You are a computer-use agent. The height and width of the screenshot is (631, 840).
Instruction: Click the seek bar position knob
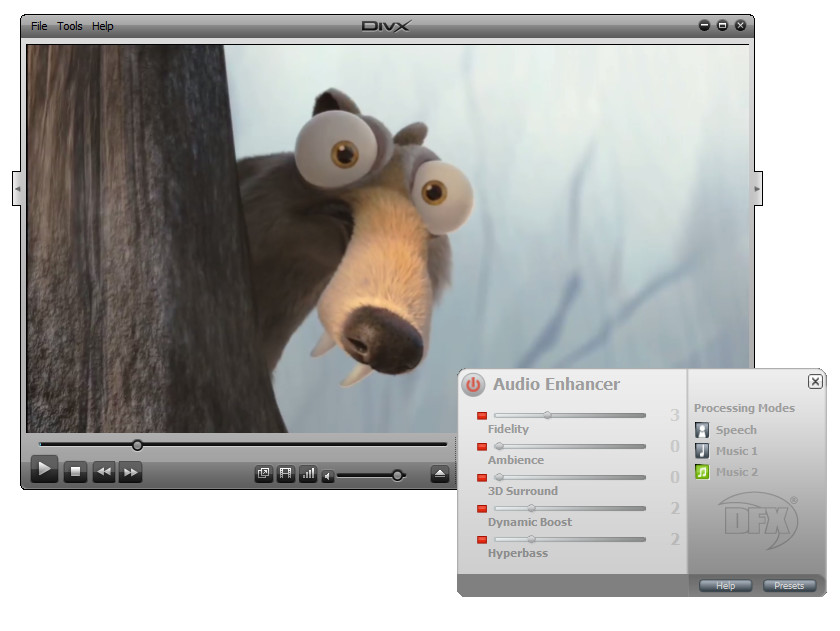[137, 445]
